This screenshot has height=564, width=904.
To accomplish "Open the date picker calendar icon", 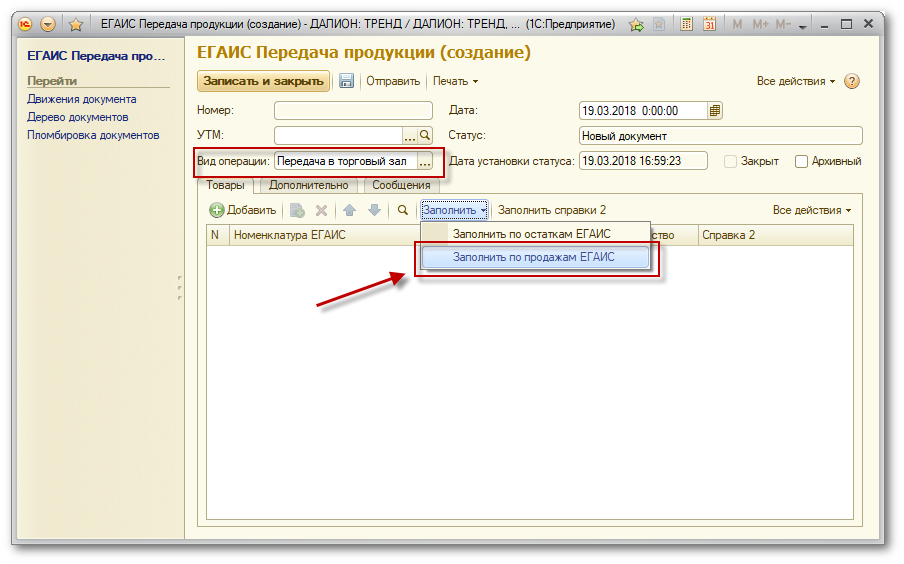I will [x=715, y=111].
